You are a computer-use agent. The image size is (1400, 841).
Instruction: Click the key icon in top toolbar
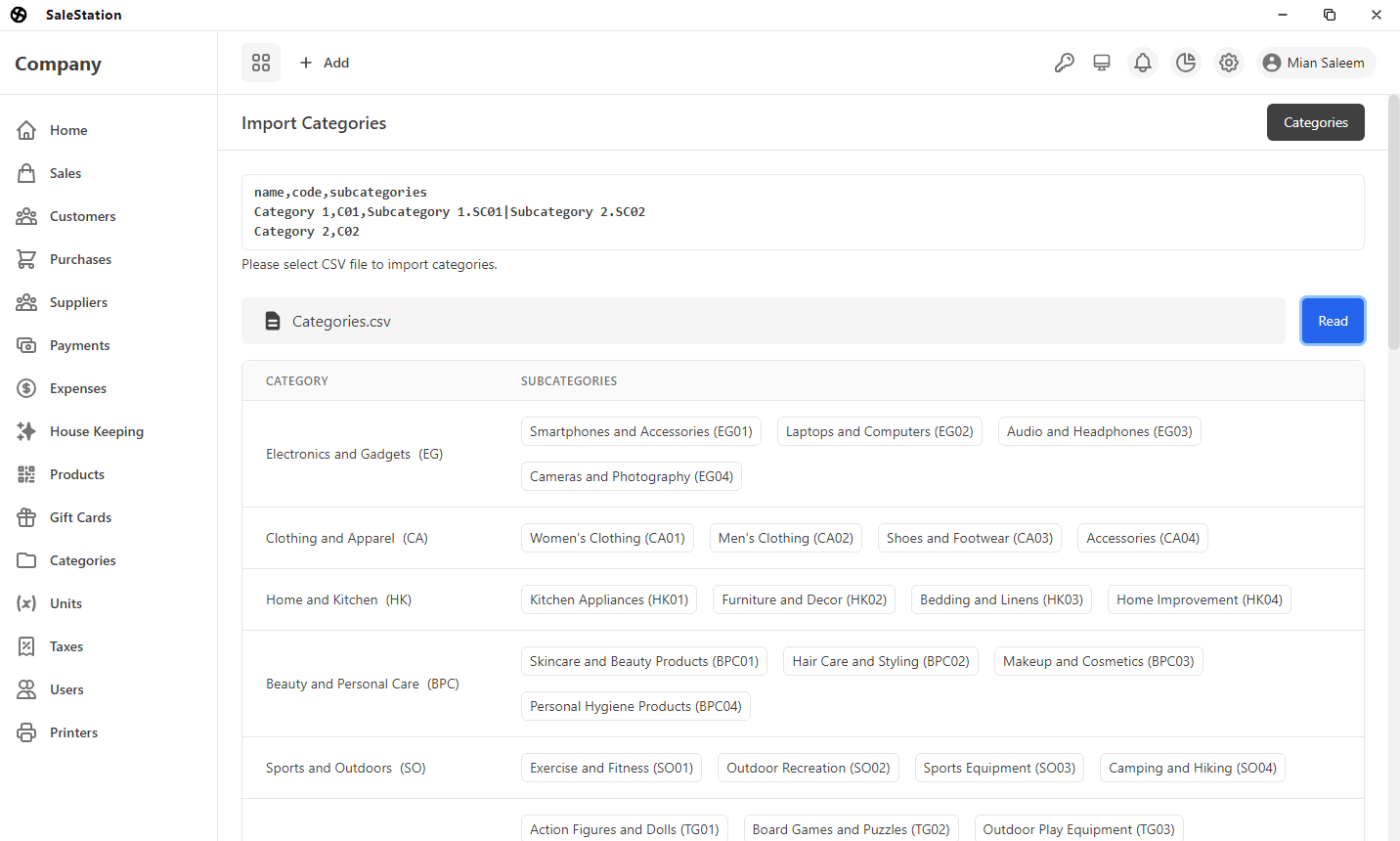(x=1065, y=63)
